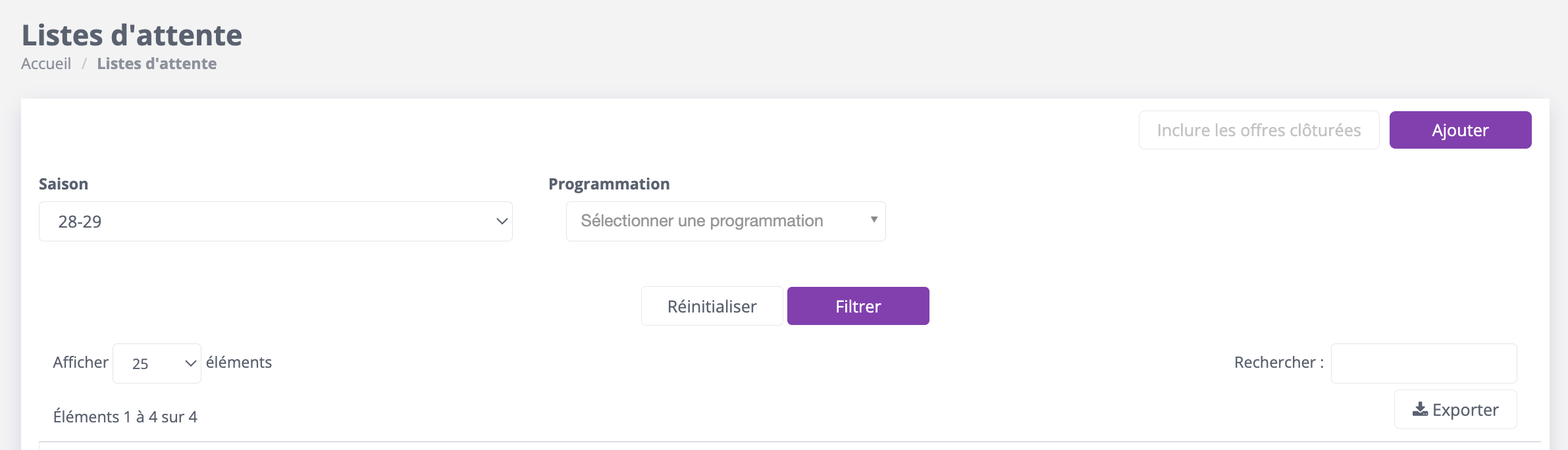Open the Saison dropdown showing 28-29

[275, 222]
